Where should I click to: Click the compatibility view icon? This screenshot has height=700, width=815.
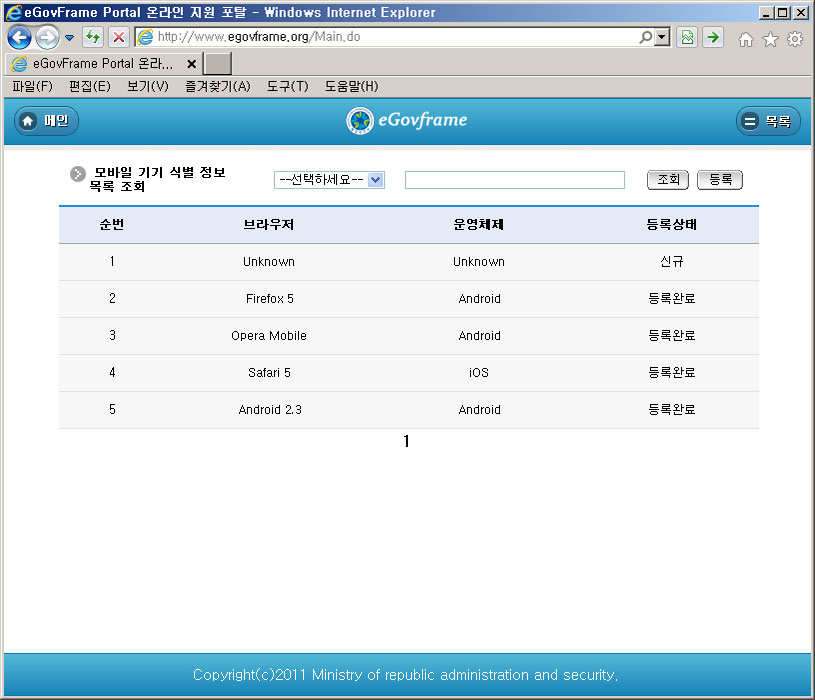(x=687, y=38)
